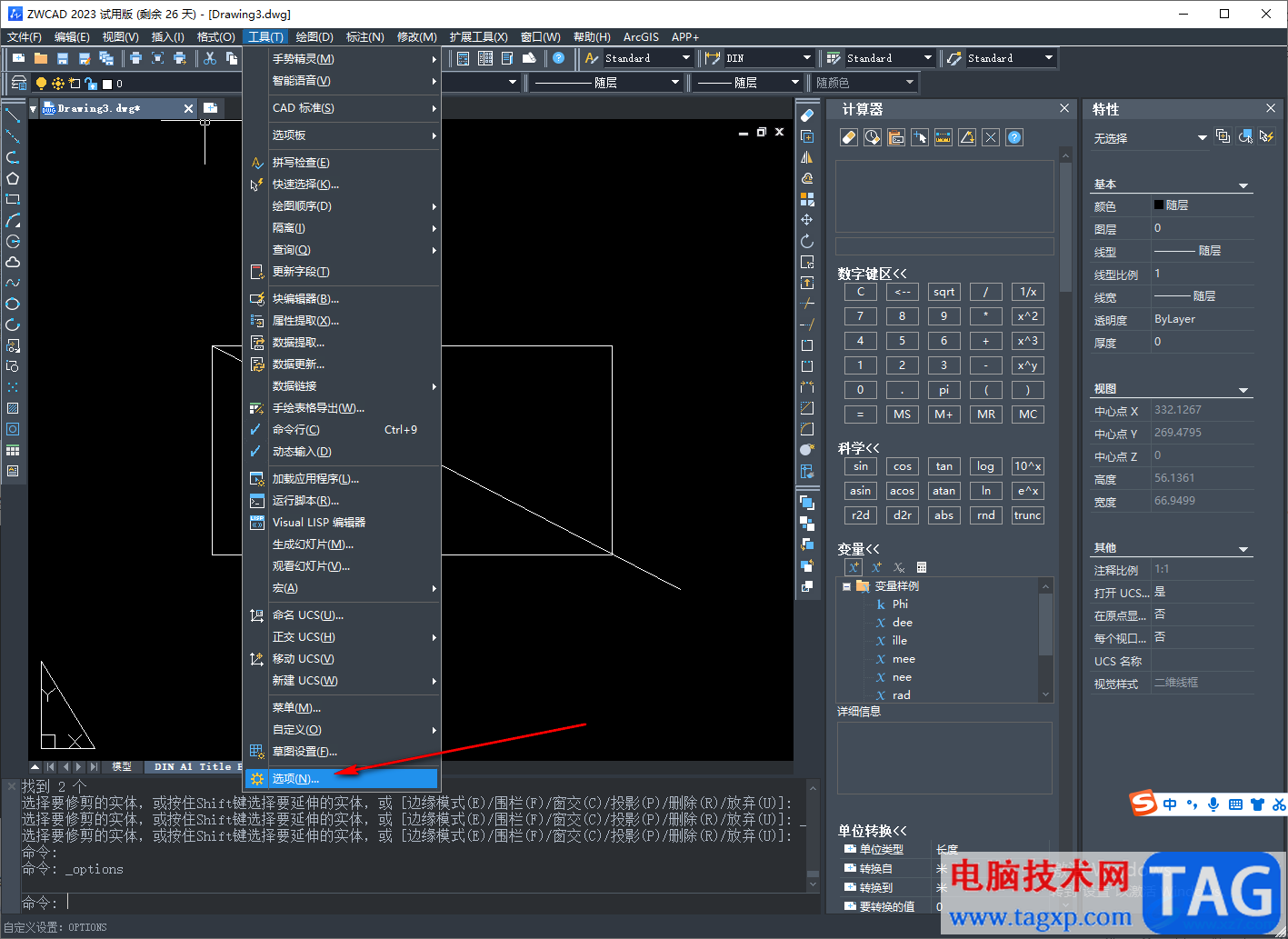Click the calculator Help question mark icon
This screenshot has width=1288, height=939.
coord(1014,137)
